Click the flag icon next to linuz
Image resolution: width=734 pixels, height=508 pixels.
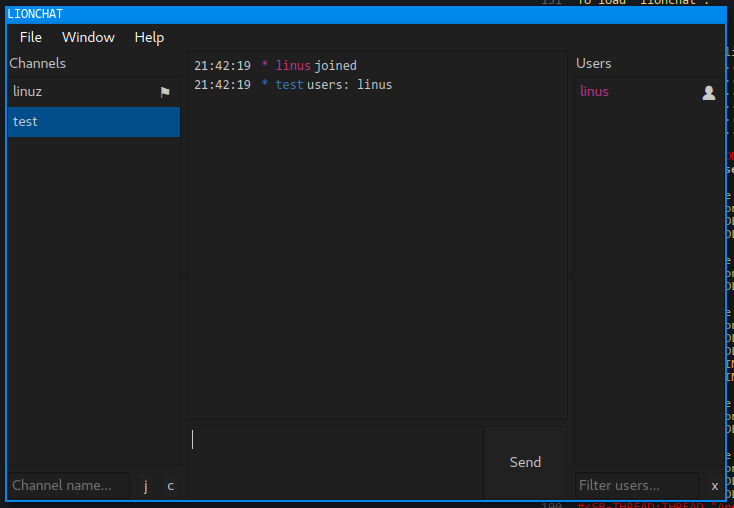click(x=165, y=92)
